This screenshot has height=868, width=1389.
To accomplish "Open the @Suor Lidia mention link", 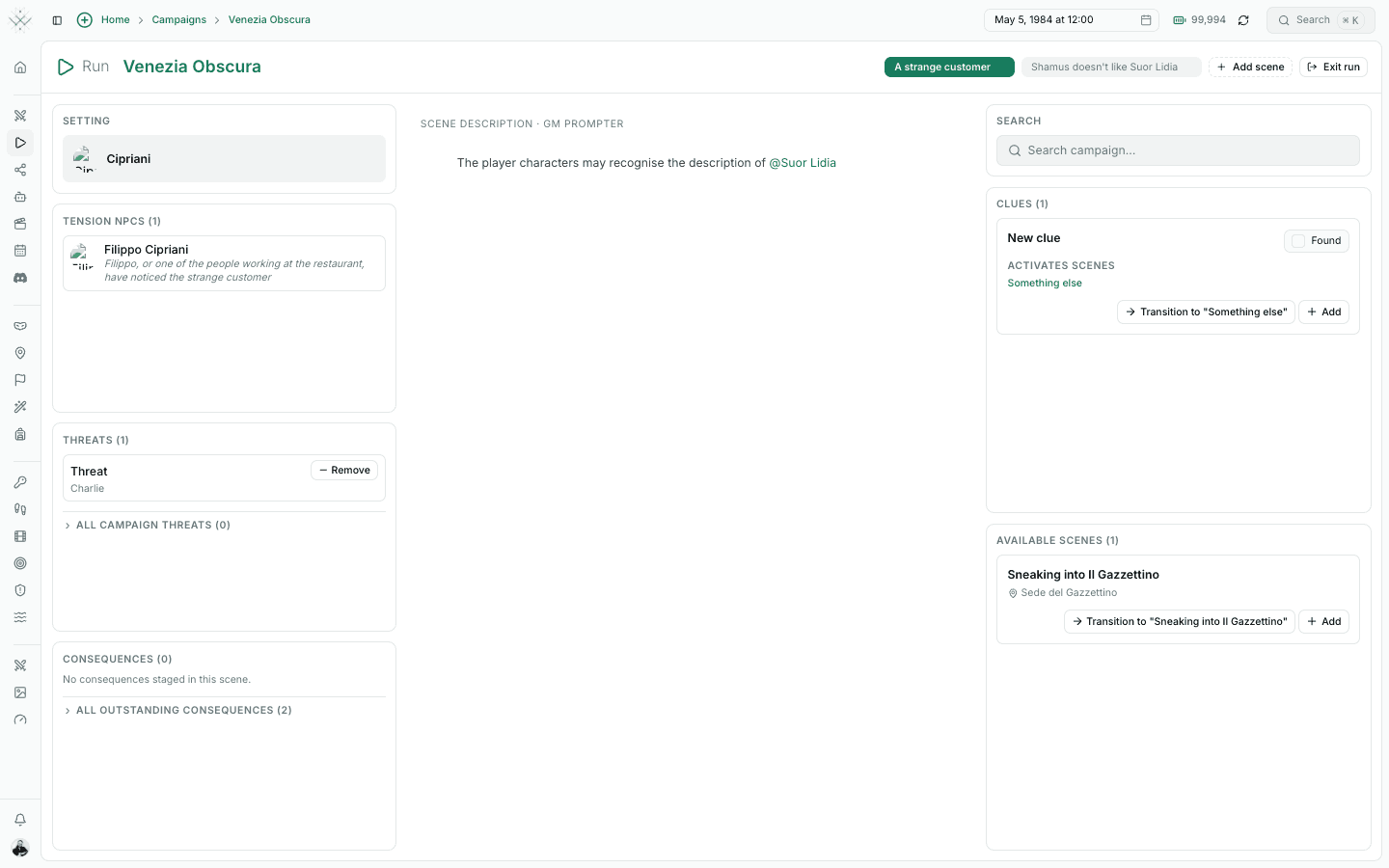I will pos(803,163).
